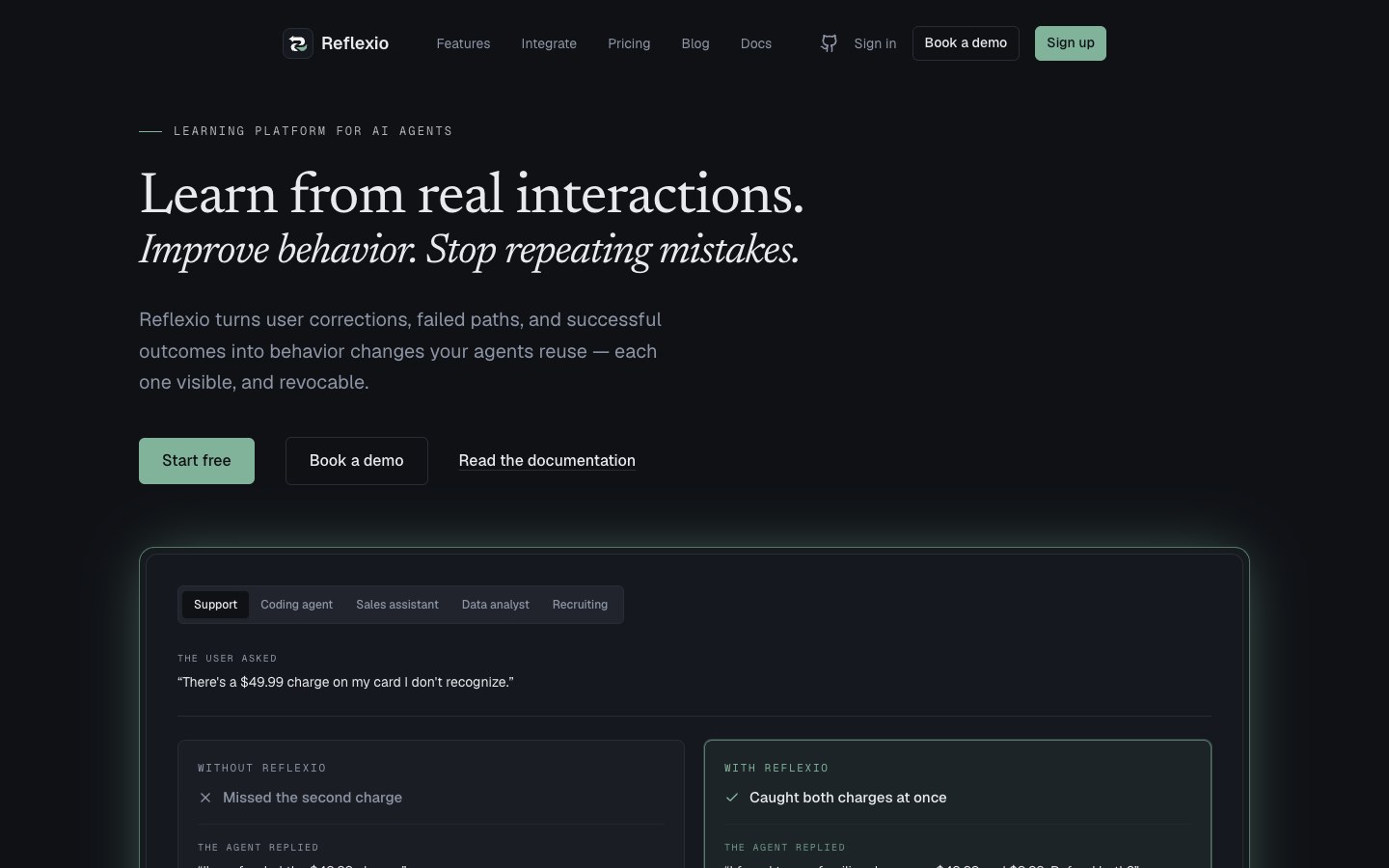Viewport: 1389px width, 868px height.
Task: Click the Sign in link
Action: [875, 43]
